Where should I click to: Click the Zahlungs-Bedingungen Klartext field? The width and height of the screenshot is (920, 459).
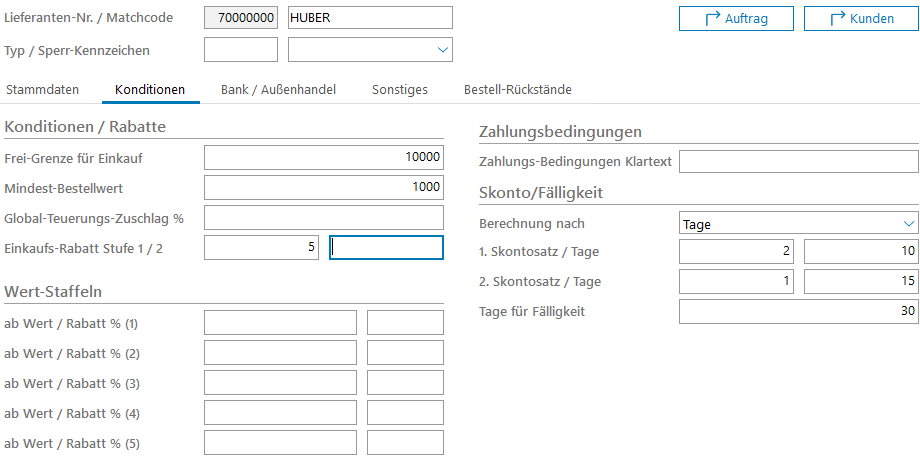[798, 162]
